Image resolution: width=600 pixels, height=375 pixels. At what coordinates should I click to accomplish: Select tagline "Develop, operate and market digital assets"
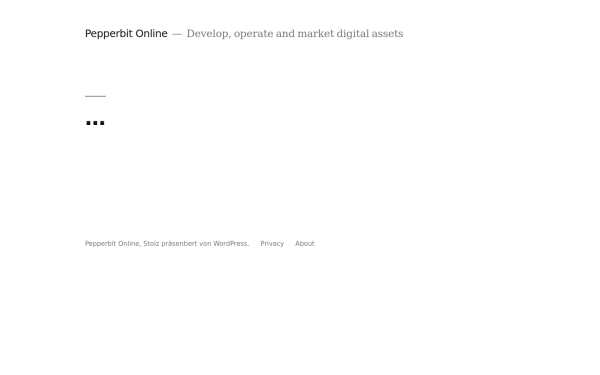click(295, 34)
